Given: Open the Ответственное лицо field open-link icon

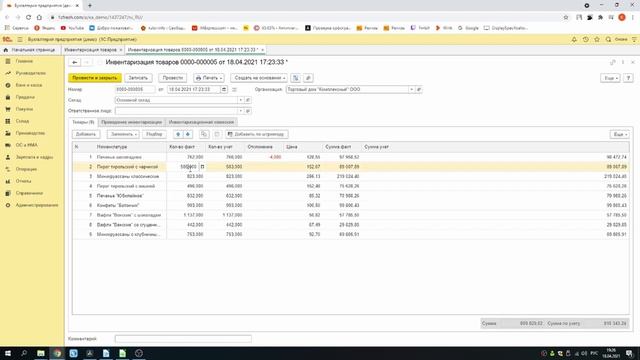Looking at the screenshot, I should [247, 111].
